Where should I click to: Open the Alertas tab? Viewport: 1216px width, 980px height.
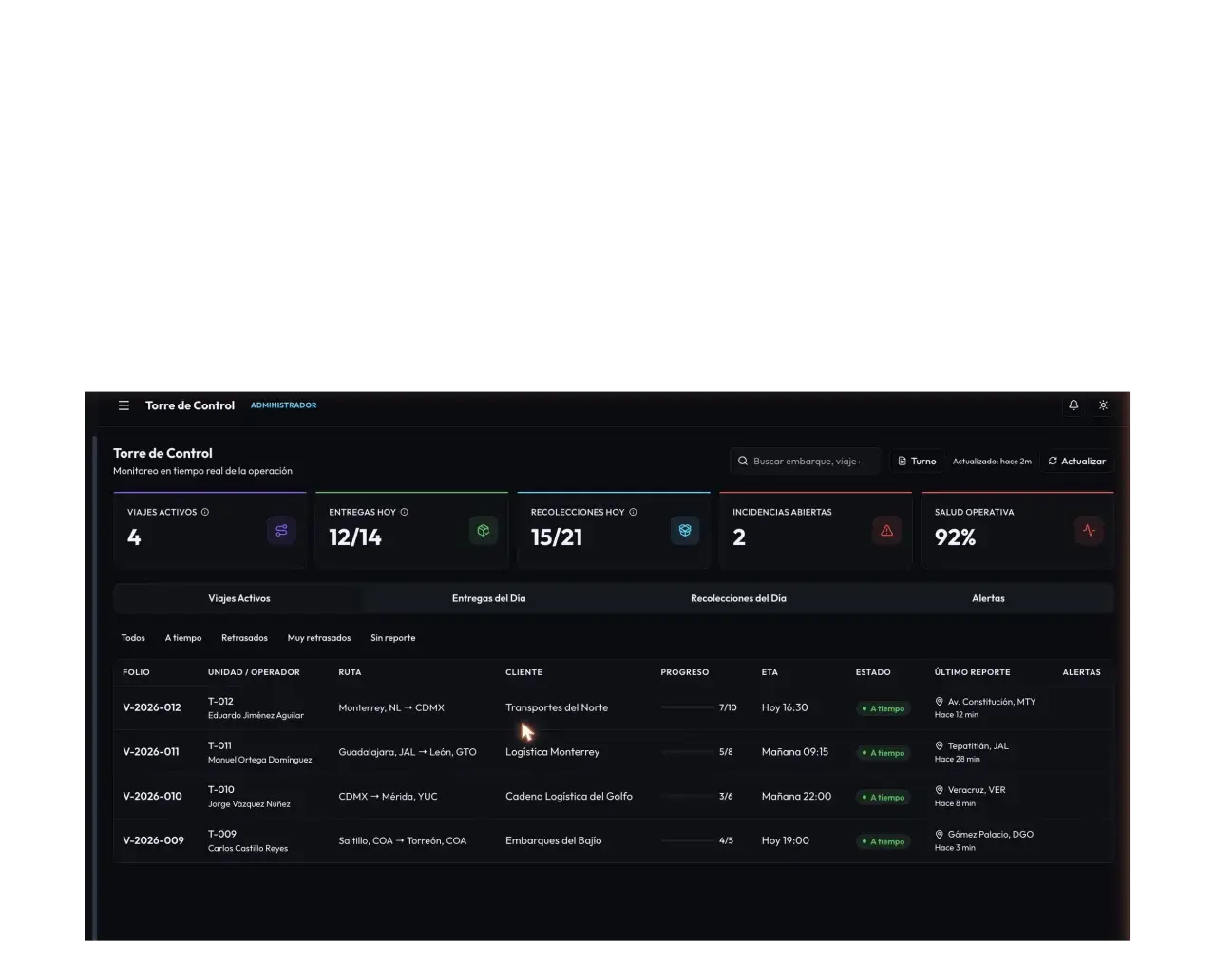tap(988, 598)
